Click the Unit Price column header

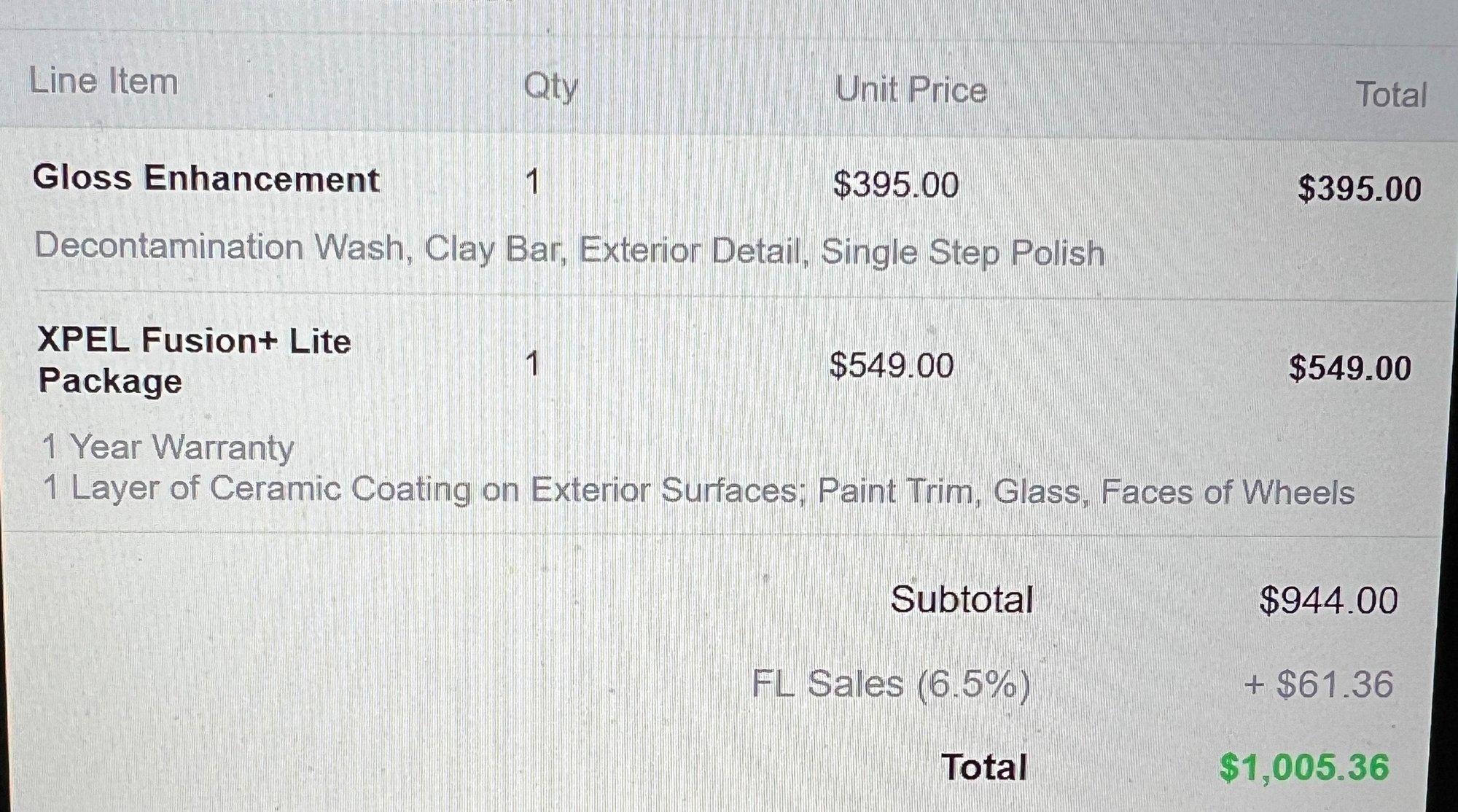click(911, 90)
